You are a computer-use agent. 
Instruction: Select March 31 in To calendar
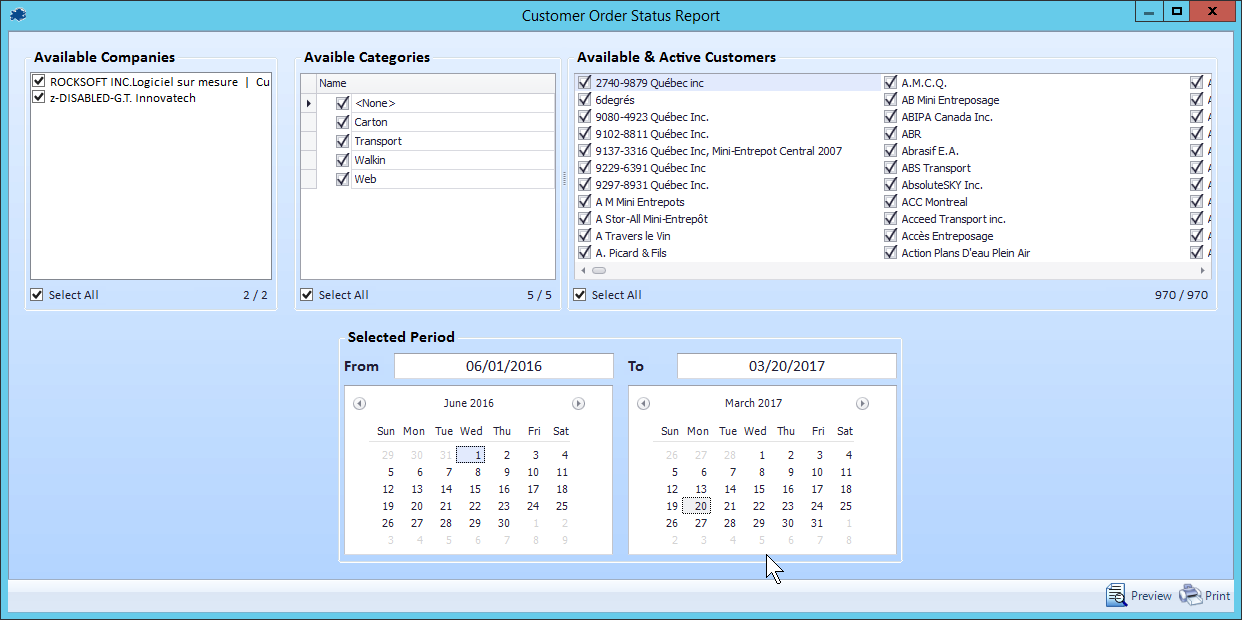point(817,523)
